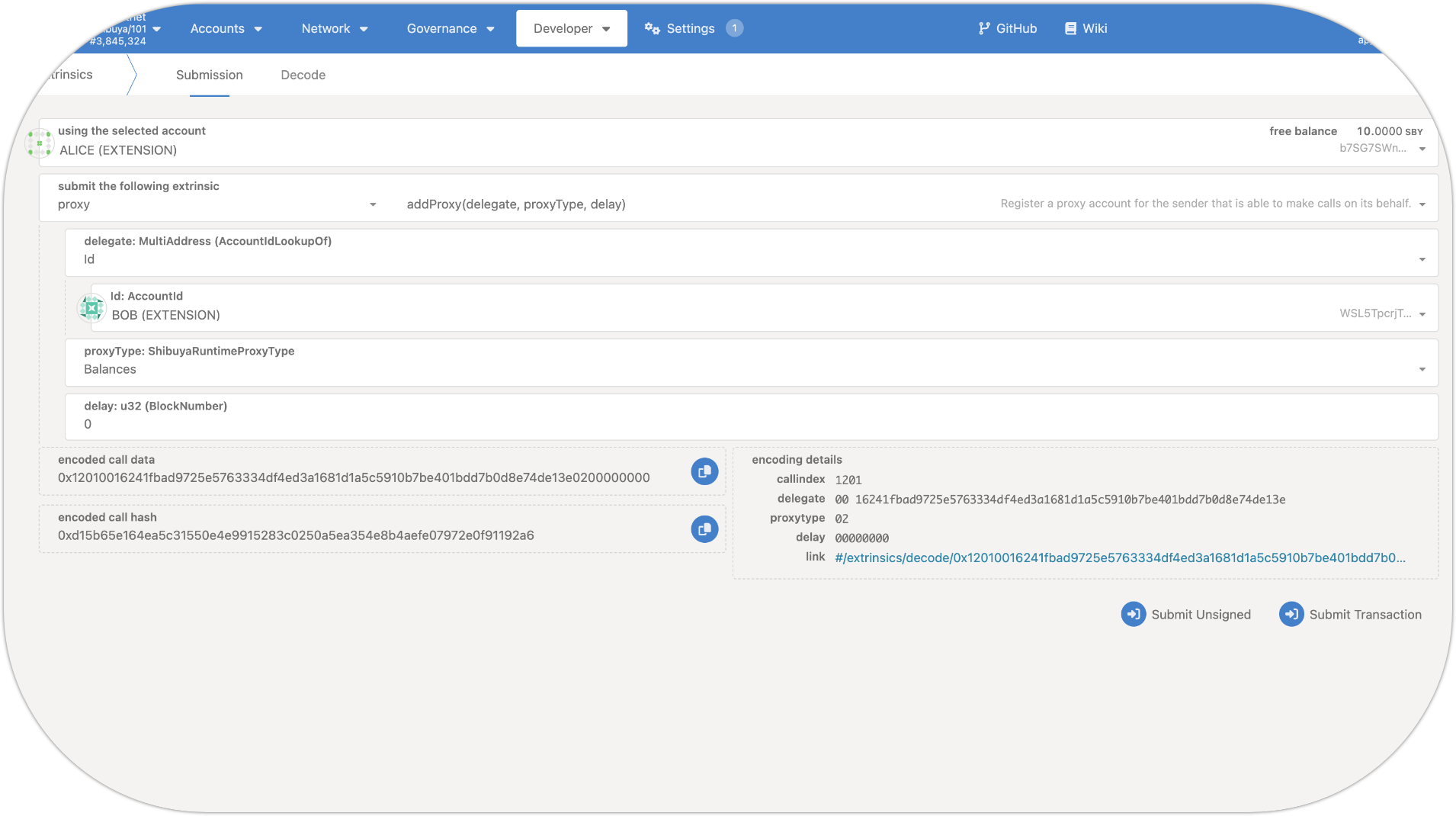Screen dimensions: 1456x816
Task: Click the Submit Transaction button
Action: tap(1350, 615)
